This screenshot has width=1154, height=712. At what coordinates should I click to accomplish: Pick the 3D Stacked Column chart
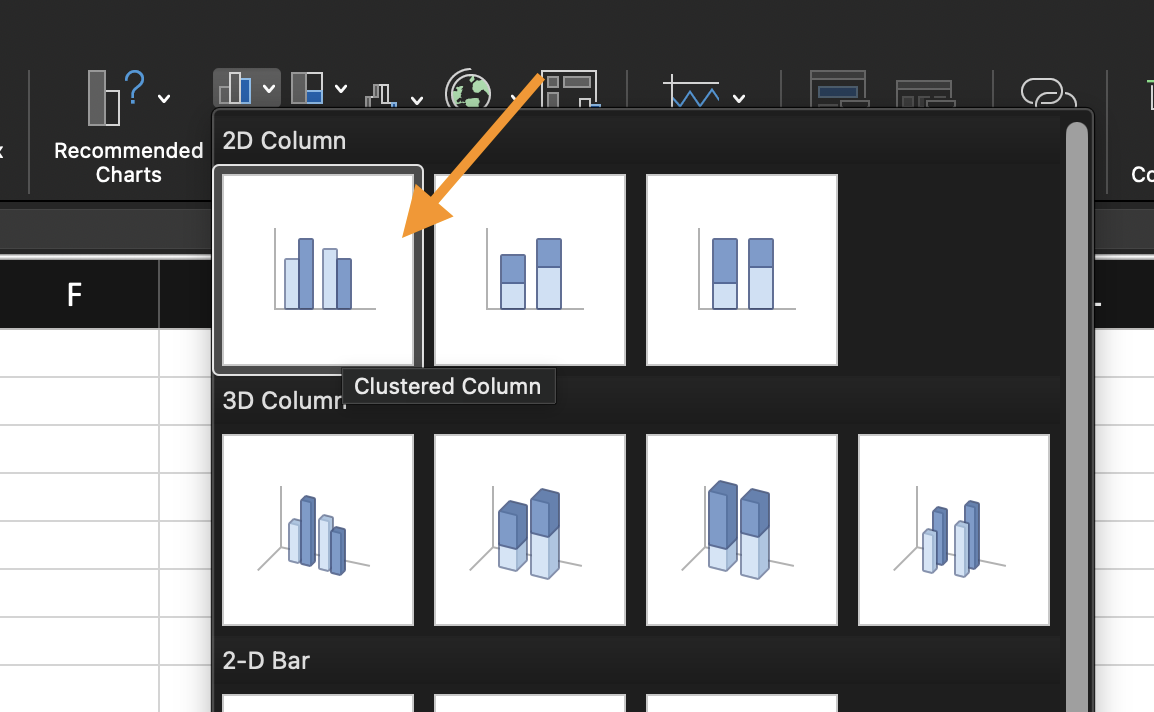click(530, 530)
